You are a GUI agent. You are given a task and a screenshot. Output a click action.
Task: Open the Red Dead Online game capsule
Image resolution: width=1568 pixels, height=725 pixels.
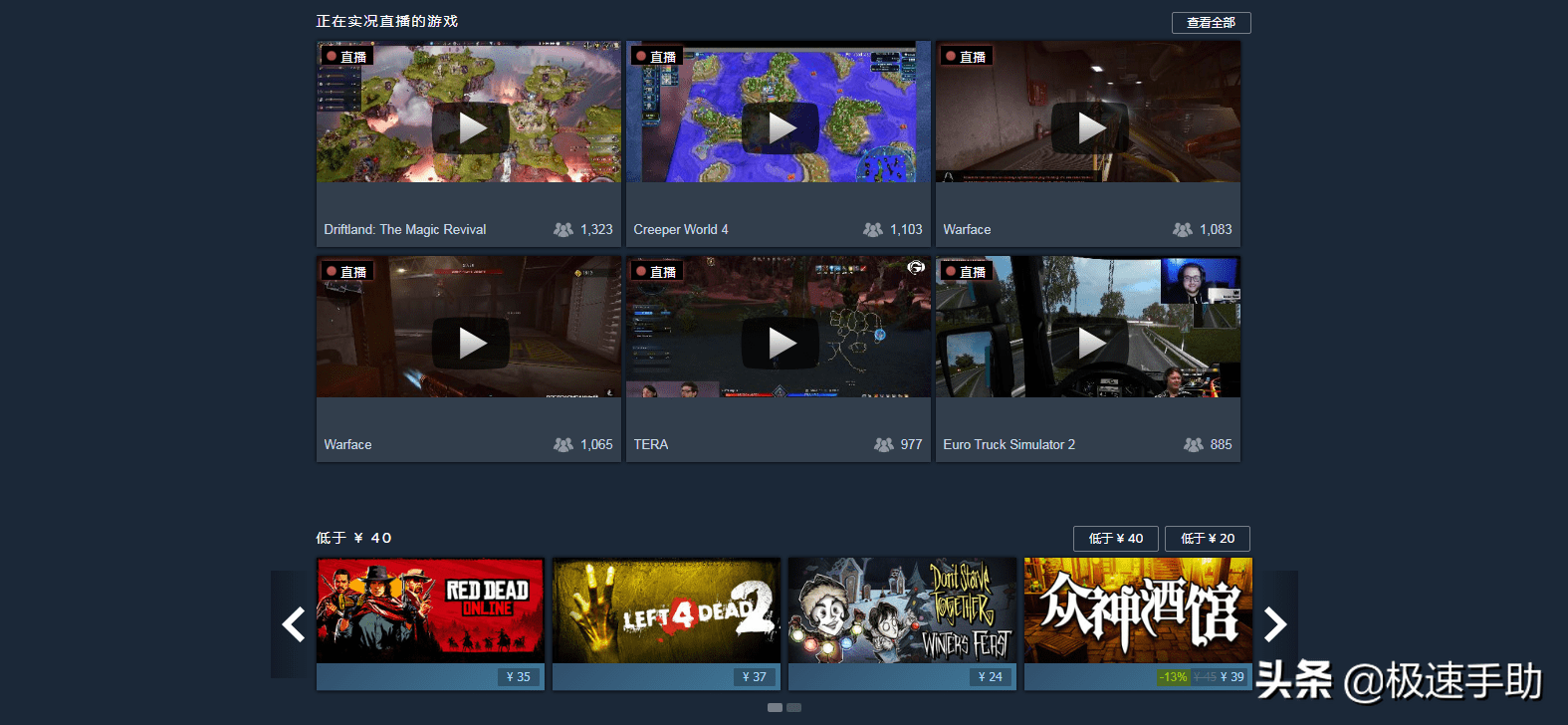pyautogui.click(x=430, y=610)
